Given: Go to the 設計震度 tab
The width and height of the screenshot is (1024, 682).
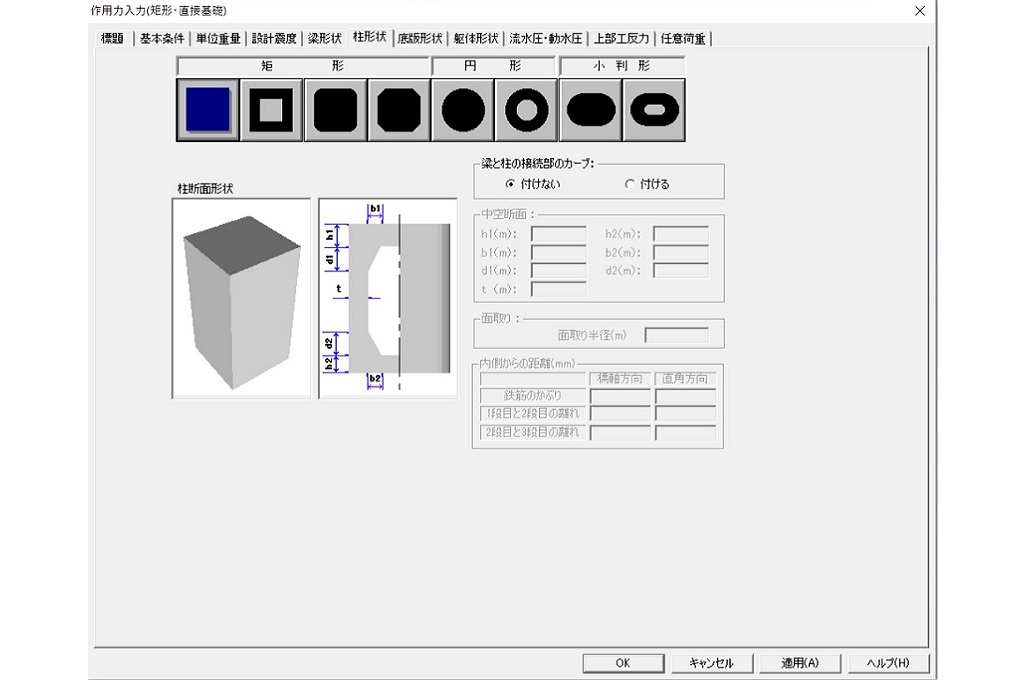Looking at the screenshot, I should pyautogui.click(x=274, y=39).
